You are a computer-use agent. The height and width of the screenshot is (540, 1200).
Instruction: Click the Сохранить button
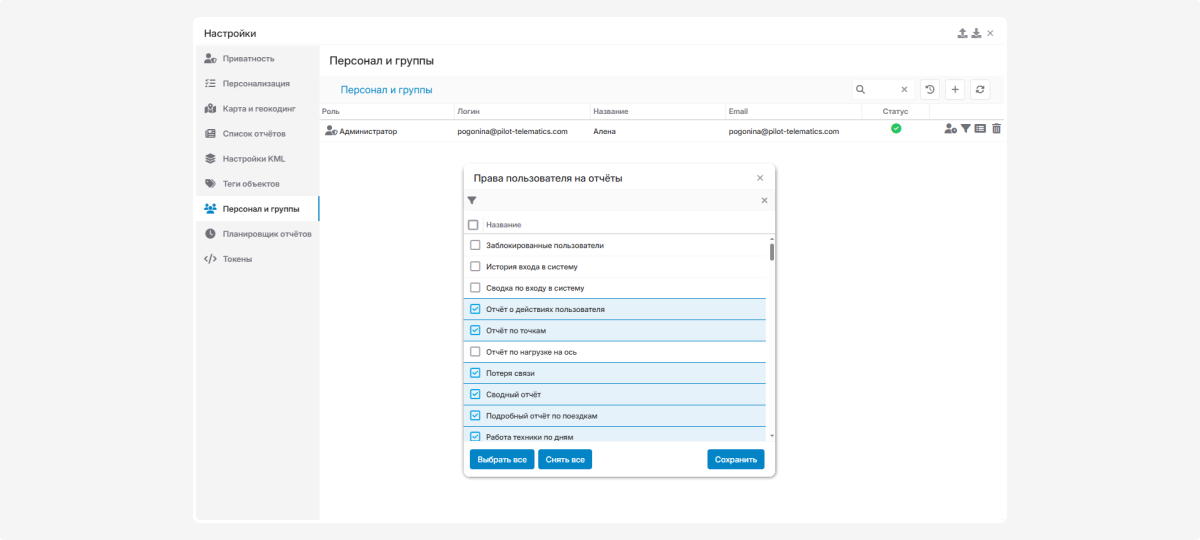736,459
